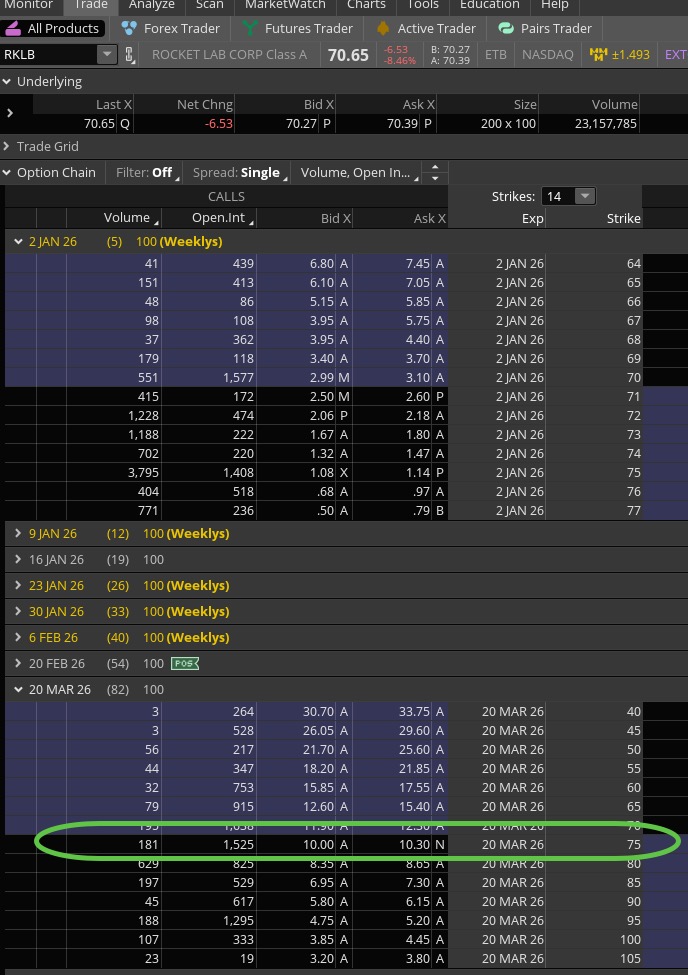Collapse the 2 JAN 26 expiration row
Screen dimensions: 688x975
pos(18,242)
